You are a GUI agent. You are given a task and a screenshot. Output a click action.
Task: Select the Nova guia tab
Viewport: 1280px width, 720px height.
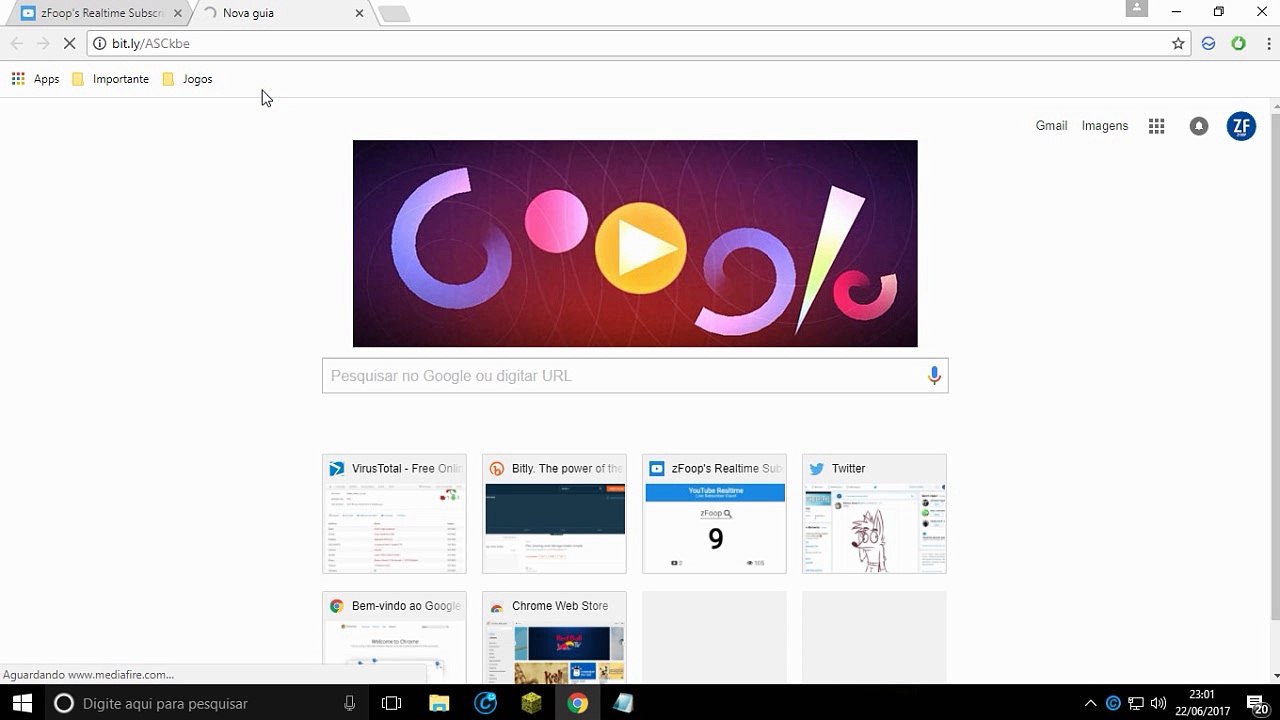pos(280,13)
